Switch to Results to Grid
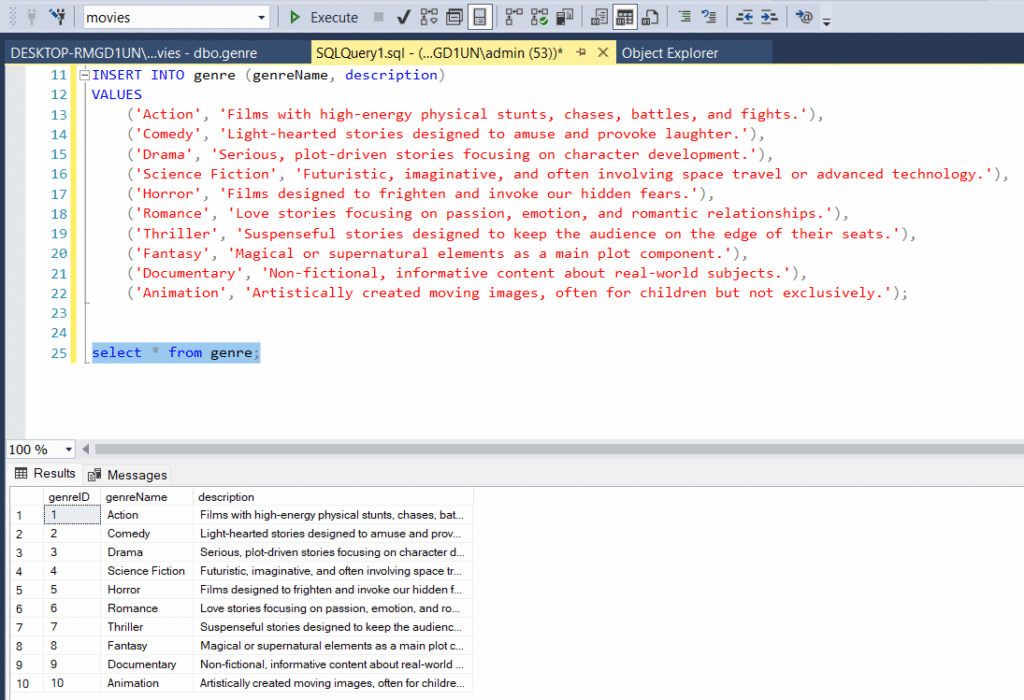The image size is (1024, 700). coord(625,17)
